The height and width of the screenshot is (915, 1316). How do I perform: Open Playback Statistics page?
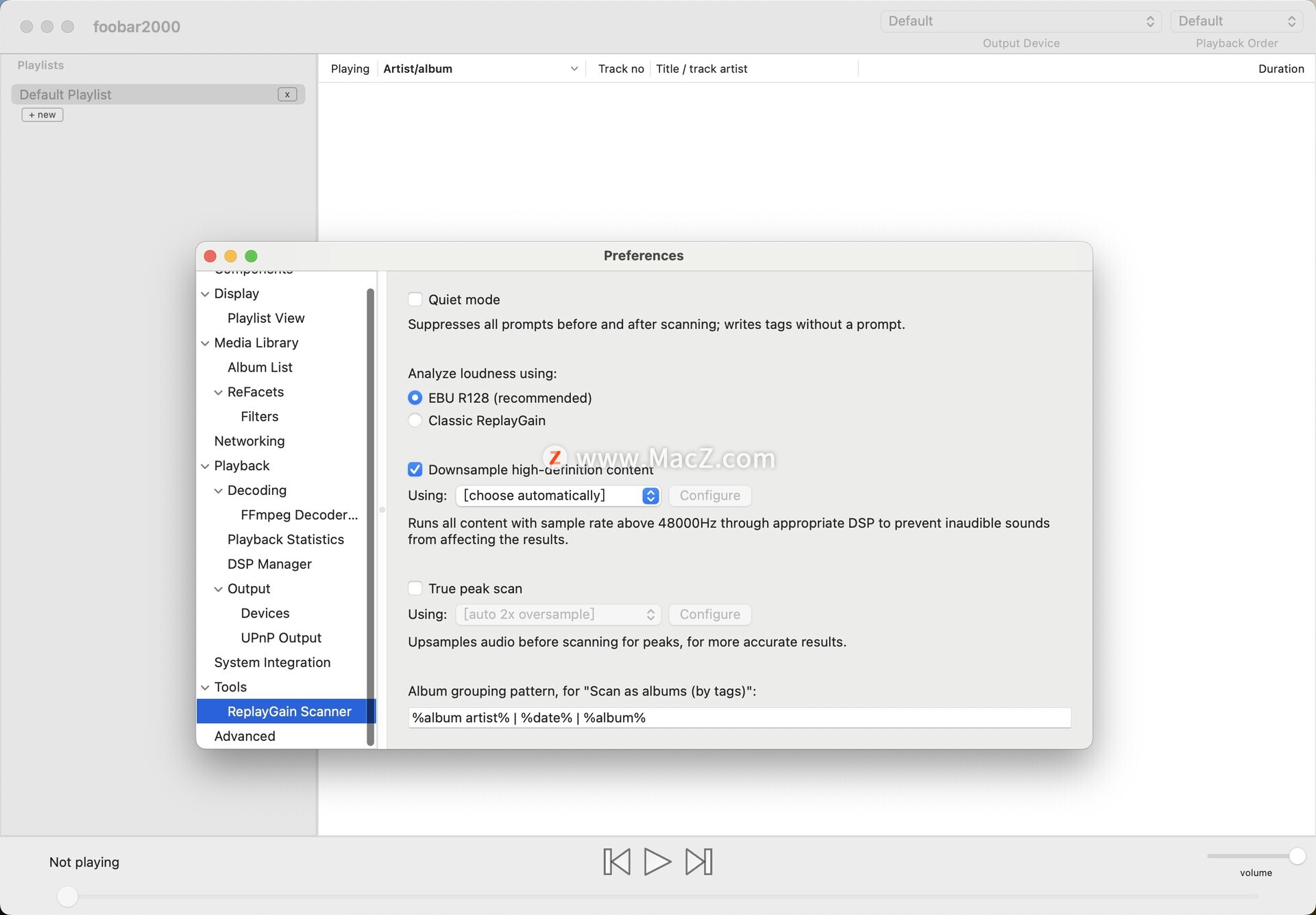coord(285,539)
